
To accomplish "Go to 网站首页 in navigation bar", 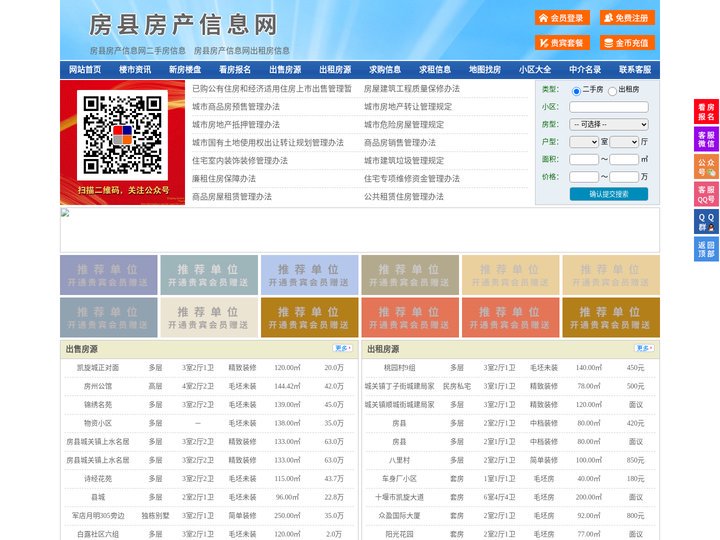I will tap(85, 70).
